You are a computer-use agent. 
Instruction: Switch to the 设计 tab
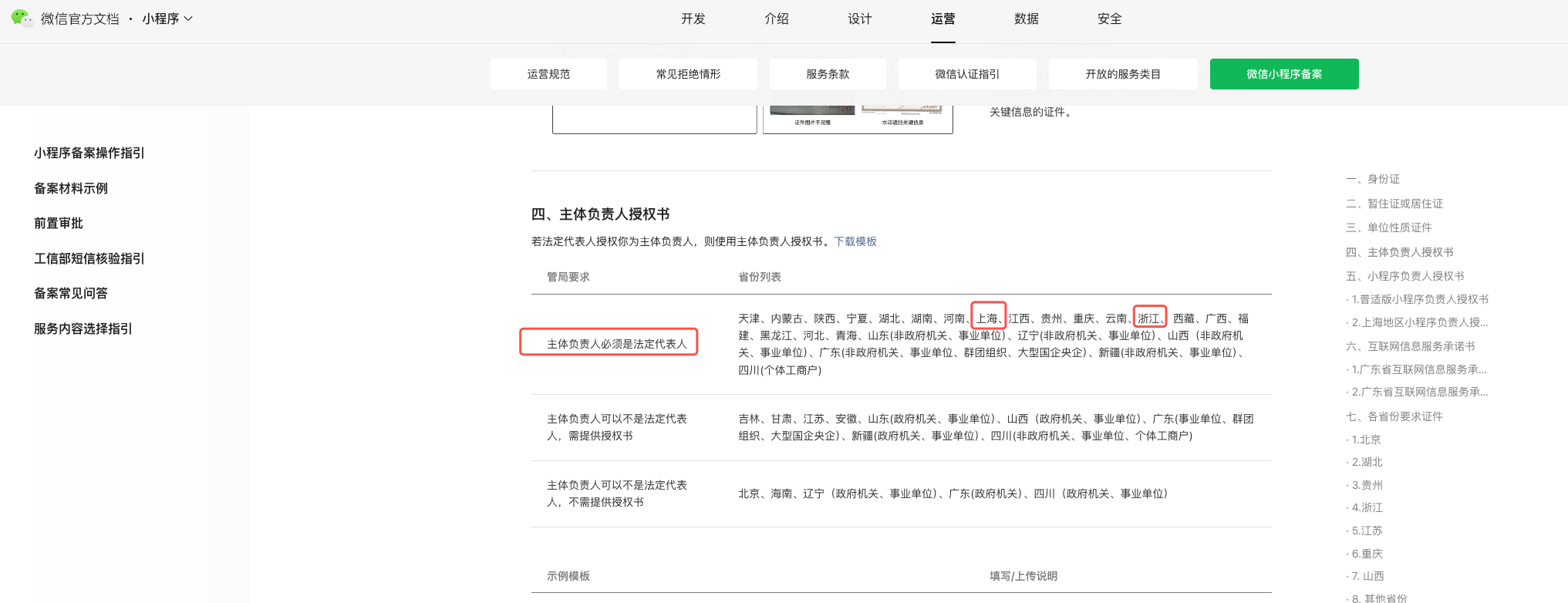[859, 19]
